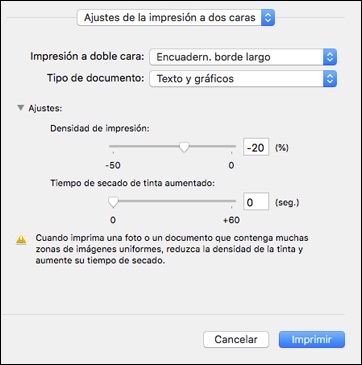Click the Tiempo de secado slider thumb
The width and height of the screenshot is (362, 365).
[x=114, y=202]
